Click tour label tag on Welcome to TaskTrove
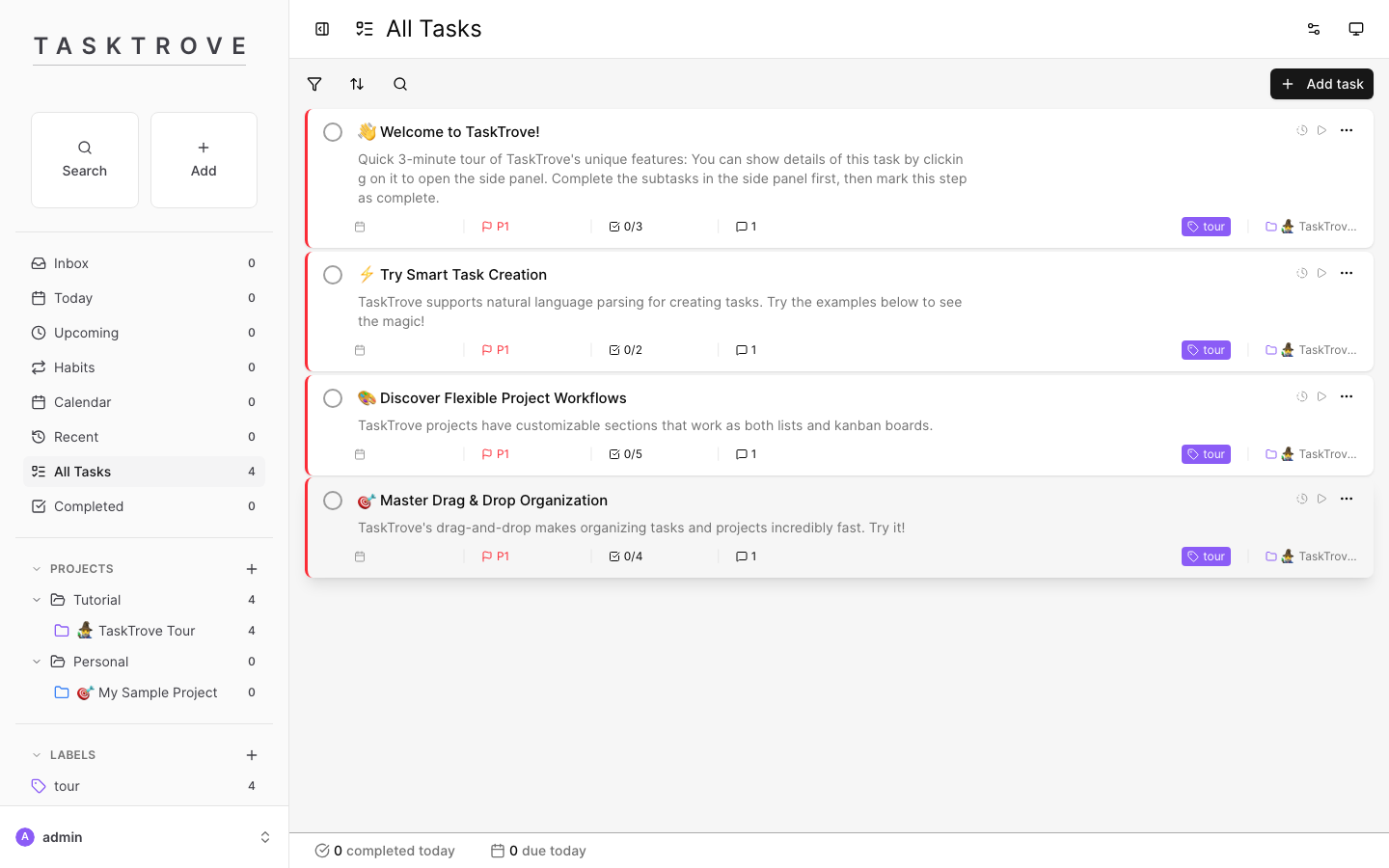This screenshot has width=1389, height=868. 1206,227
